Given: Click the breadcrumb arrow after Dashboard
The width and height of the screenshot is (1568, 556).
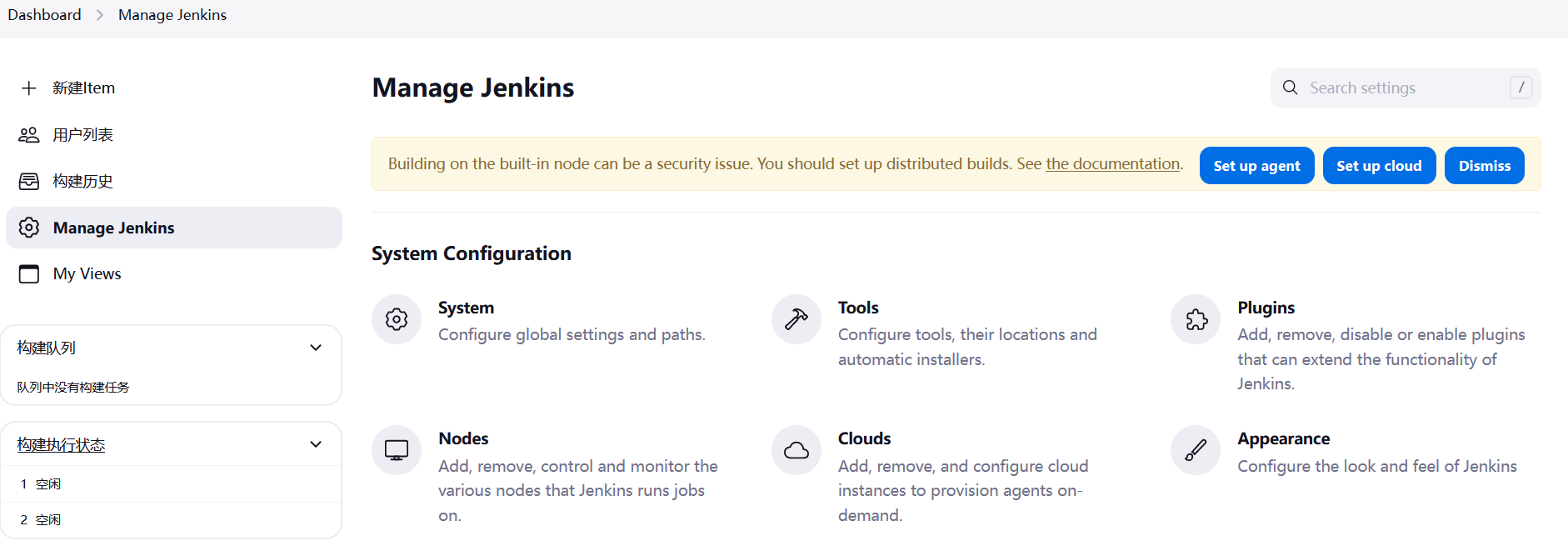Looking at the screenshot, I should (x=100, y=15).
